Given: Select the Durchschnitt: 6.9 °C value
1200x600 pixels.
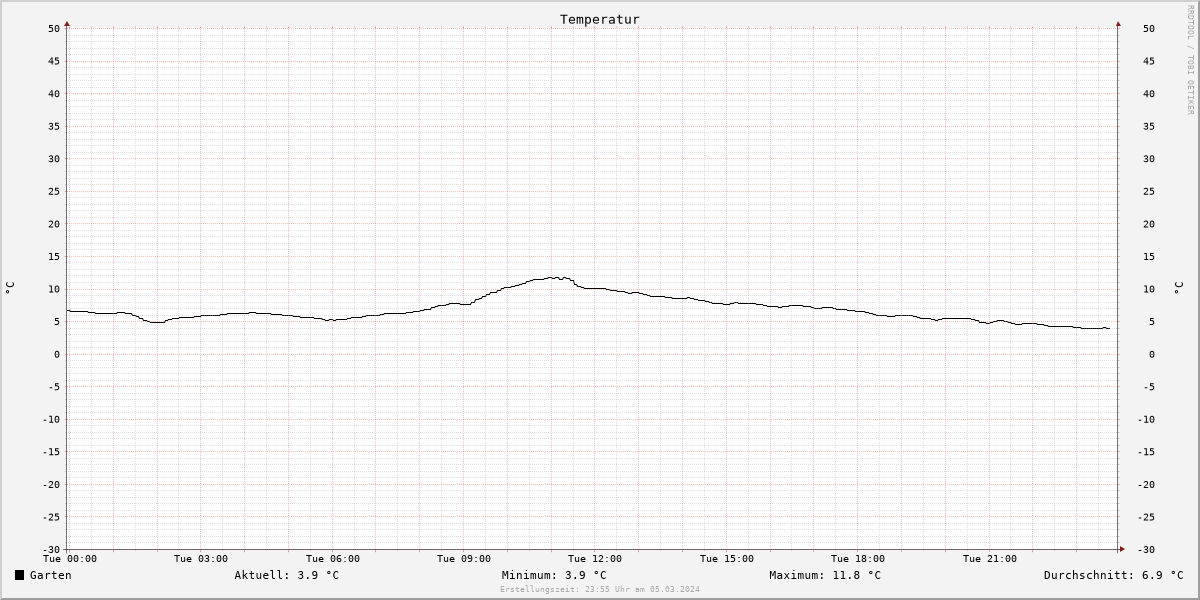Looking at the screenshot, I should pos(1113,575).
